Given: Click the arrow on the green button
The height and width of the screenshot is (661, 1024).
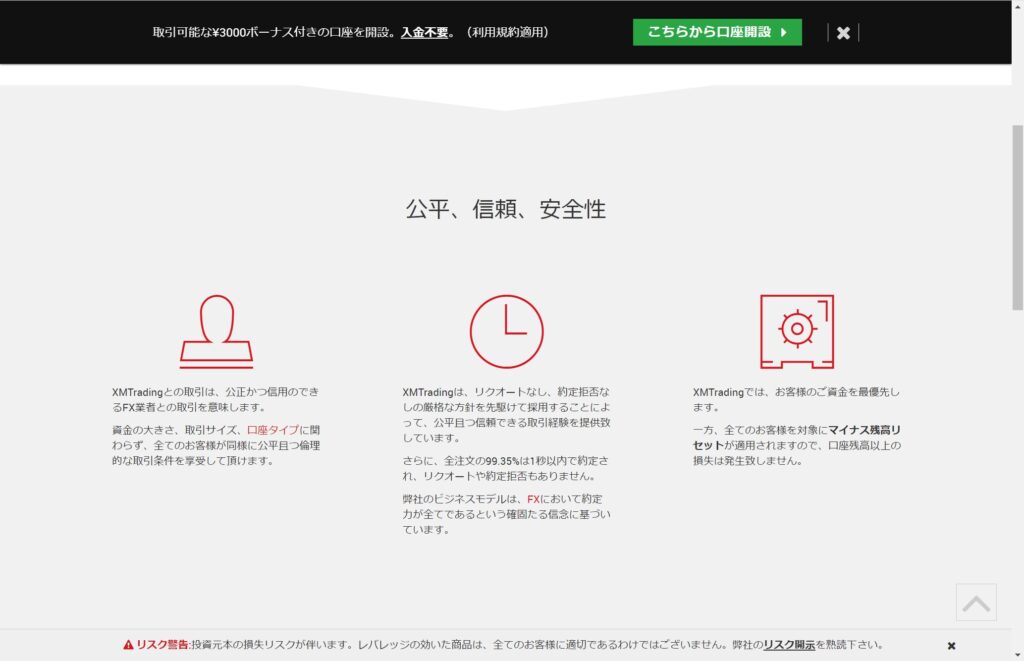Looking at the screenshot, I should [784, 32].
